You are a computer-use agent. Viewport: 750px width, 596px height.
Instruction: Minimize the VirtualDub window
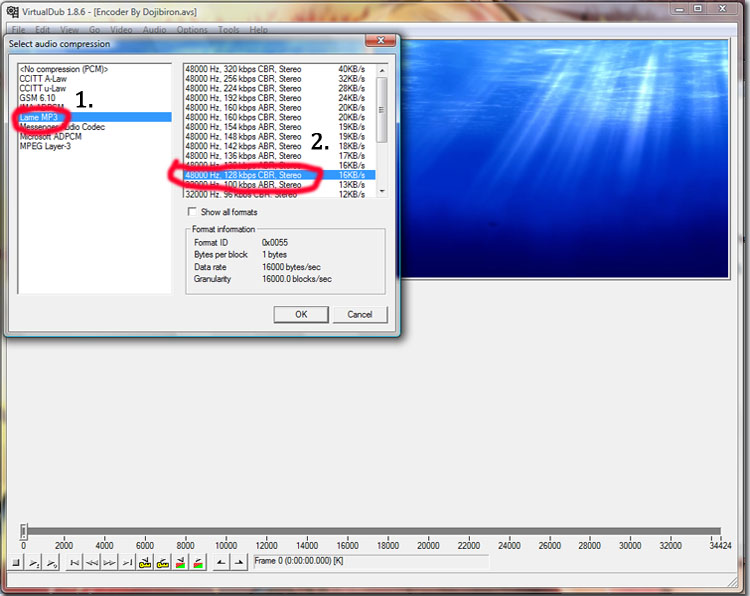tap(680, 9)
